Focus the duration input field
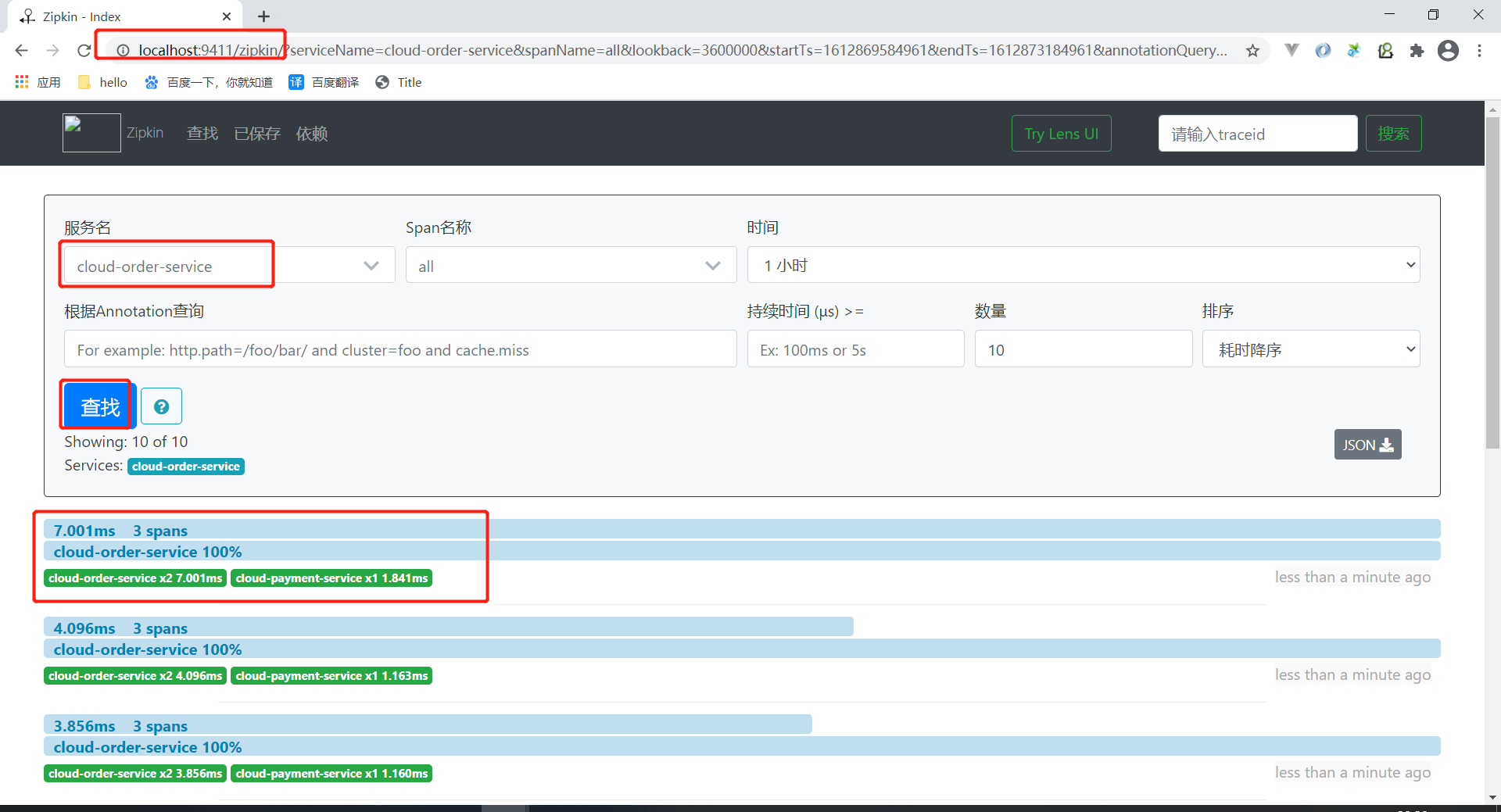The image size is (1501, 812). coord(856,349)
